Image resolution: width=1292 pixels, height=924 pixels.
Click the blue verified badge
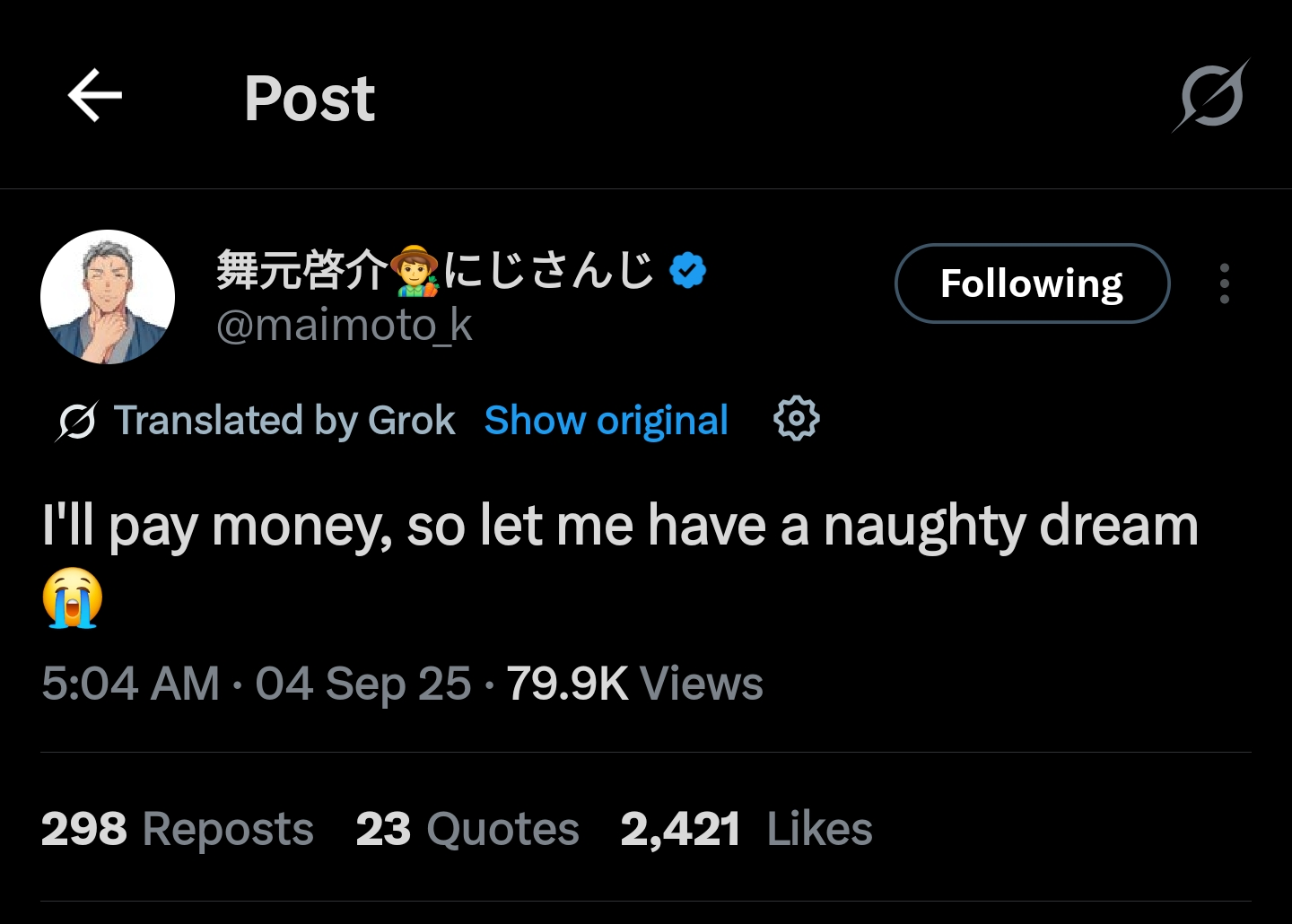click(688, 270)
